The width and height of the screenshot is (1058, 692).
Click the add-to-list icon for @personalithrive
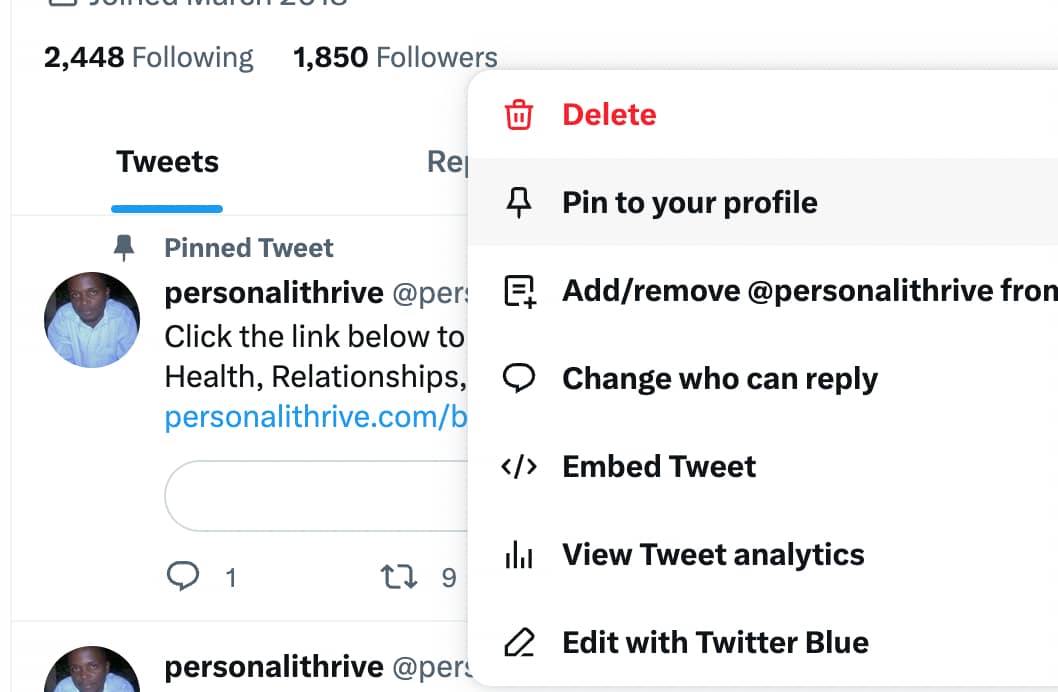tap(520, 291)
